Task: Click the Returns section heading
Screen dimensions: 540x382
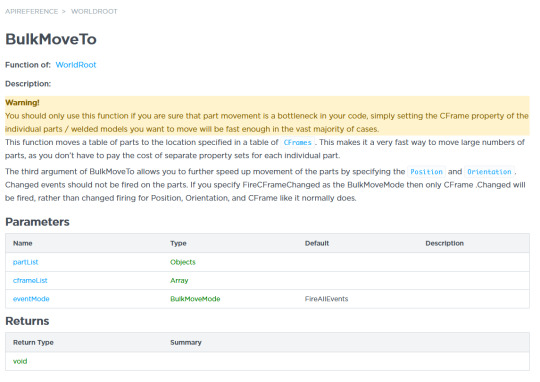Action: (27, 321)
